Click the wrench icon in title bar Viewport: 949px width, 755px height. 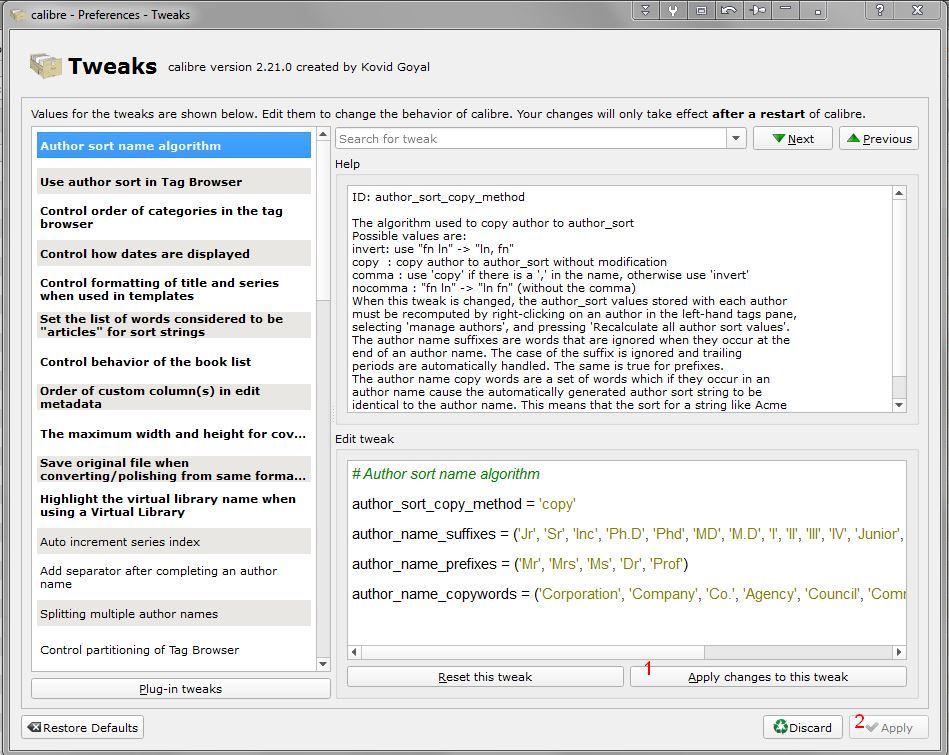tap(673, 10)
